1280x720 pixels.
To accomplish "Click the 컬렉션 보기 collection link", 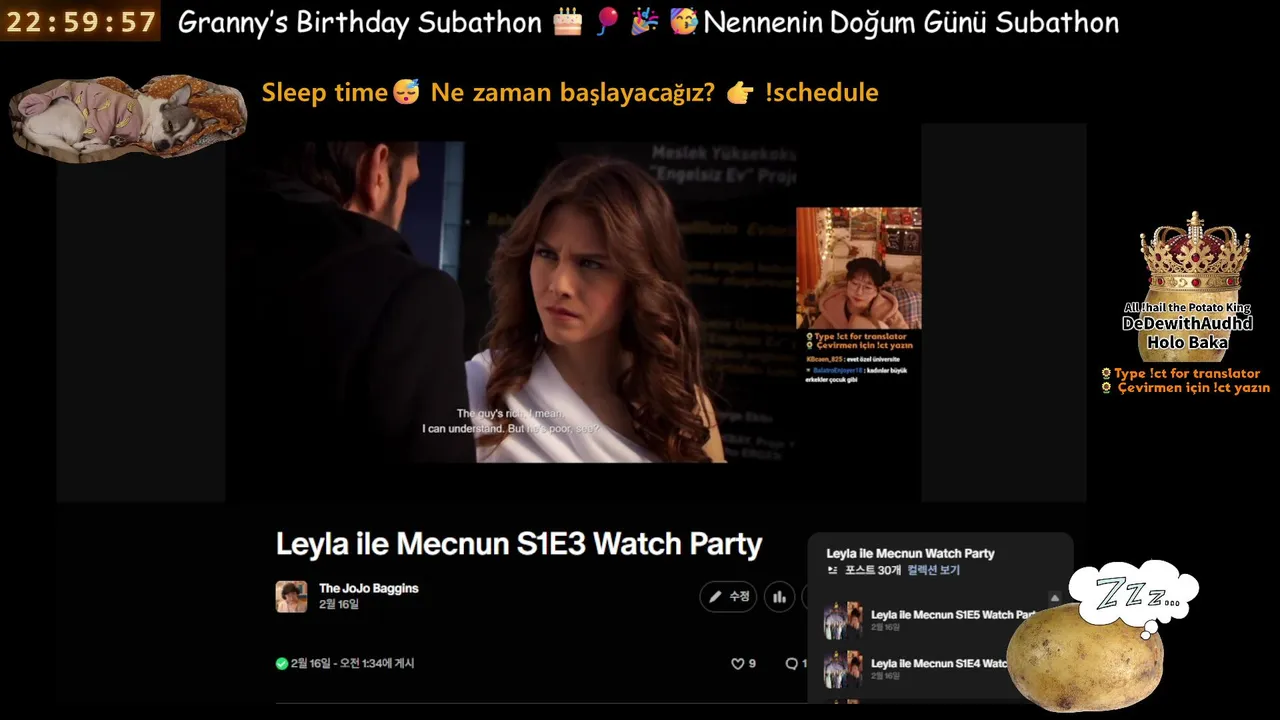I will coord(933,570).
